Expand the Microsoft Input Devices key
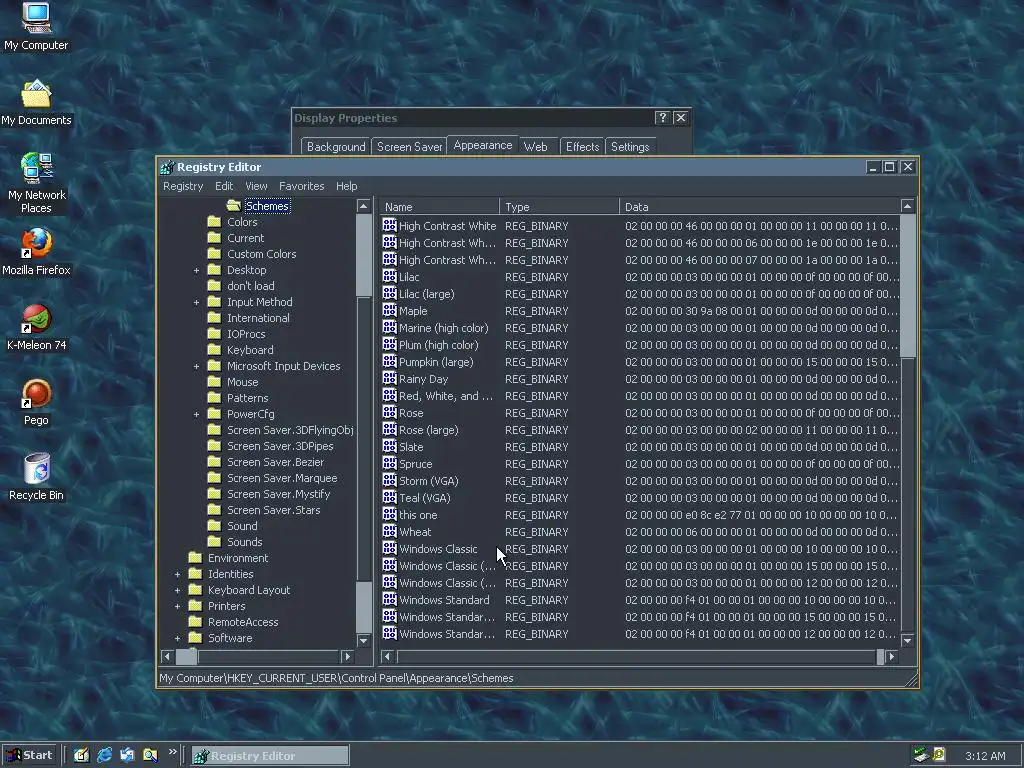 click(197, 366)
